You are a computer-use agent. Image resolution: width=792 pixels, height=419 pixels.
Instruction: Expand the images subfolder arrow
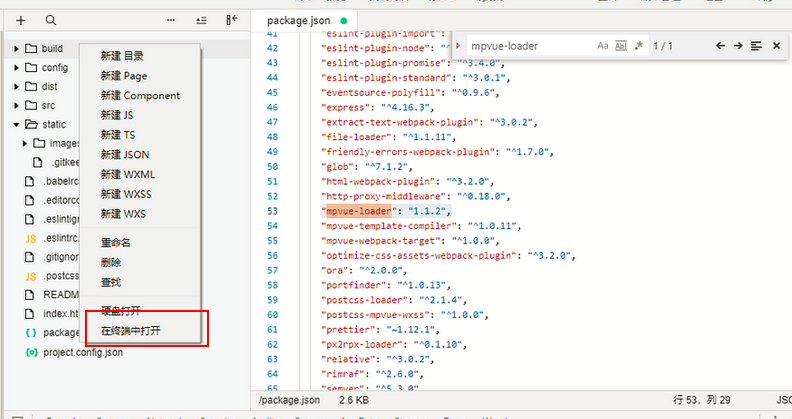(x=24, y=143)
